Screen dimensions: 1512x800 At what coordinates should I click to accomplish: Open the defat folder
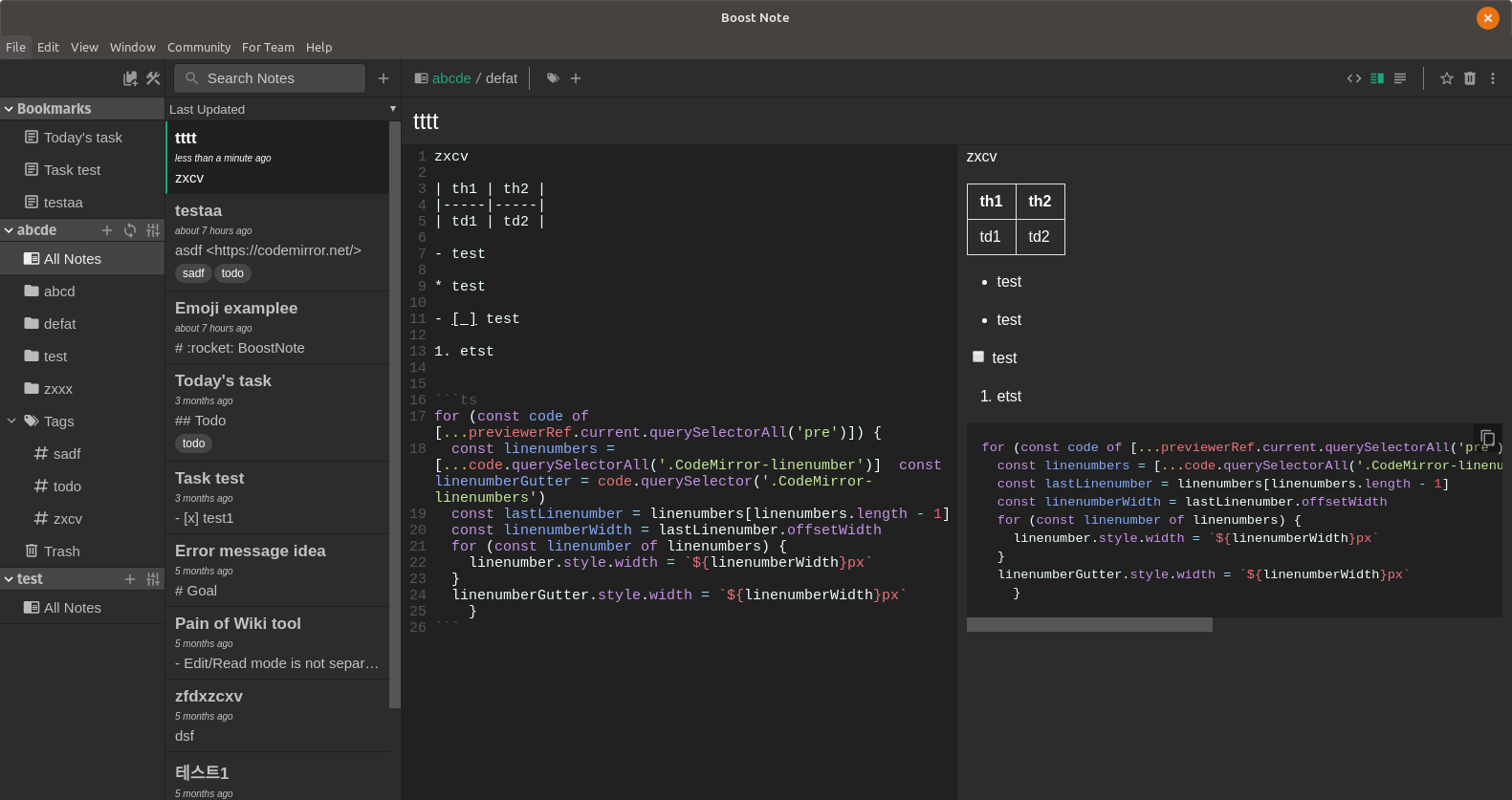[x=82, y=324]
